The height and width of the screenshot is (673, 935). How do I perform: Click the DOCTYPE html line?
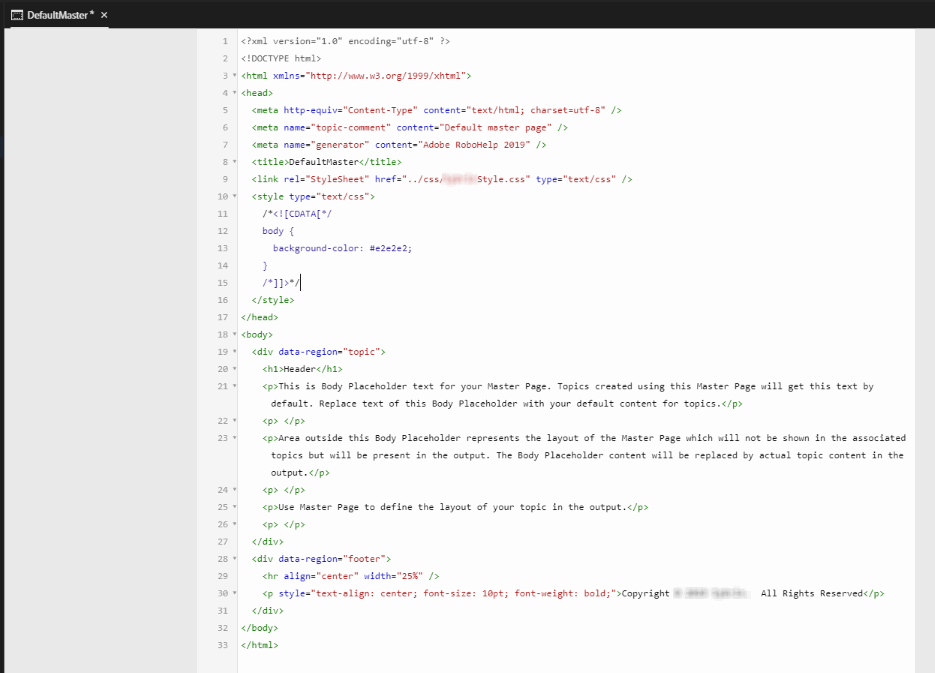pos(281,58)
